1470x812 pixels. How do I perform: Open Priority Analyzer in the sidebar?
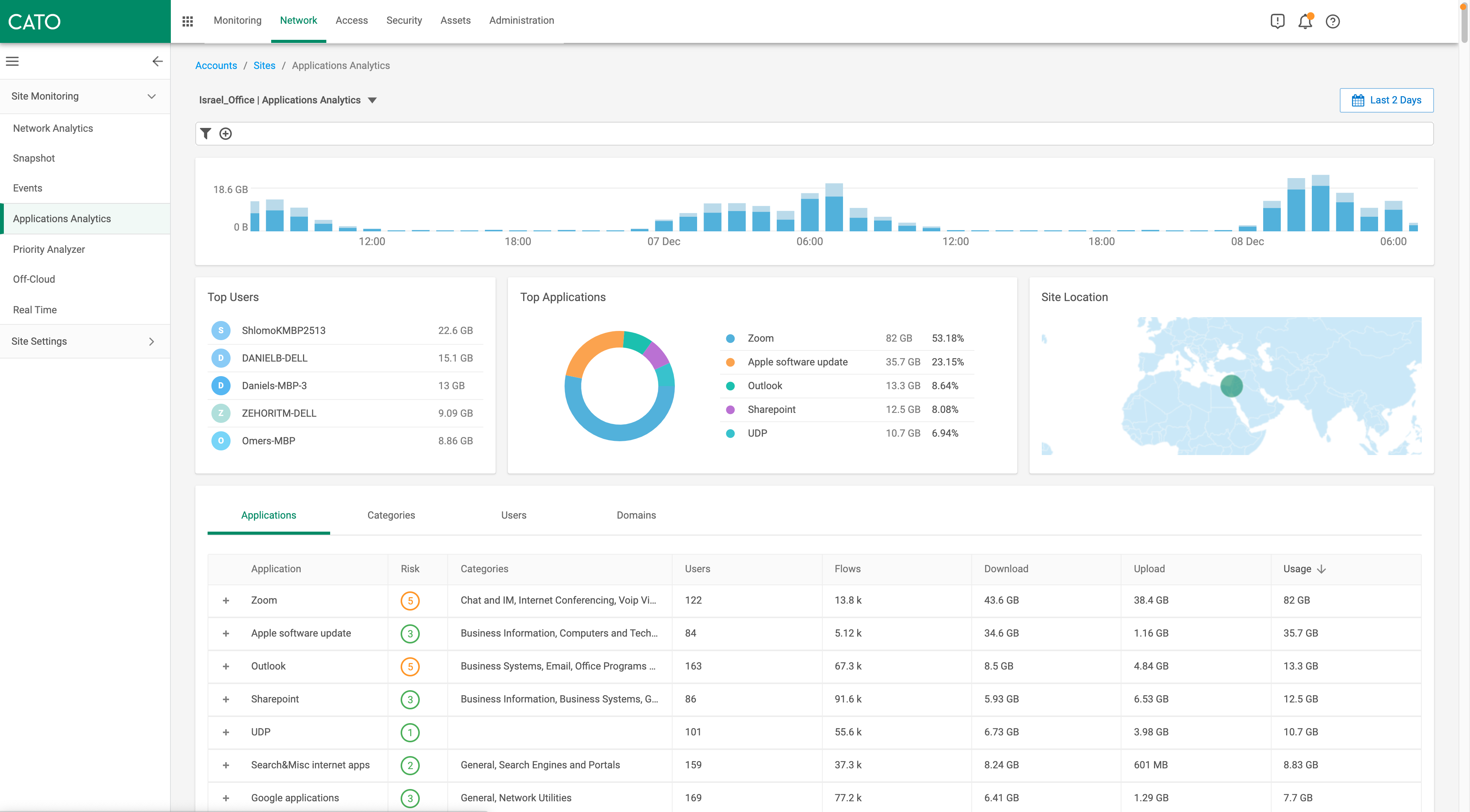[49, 249]
